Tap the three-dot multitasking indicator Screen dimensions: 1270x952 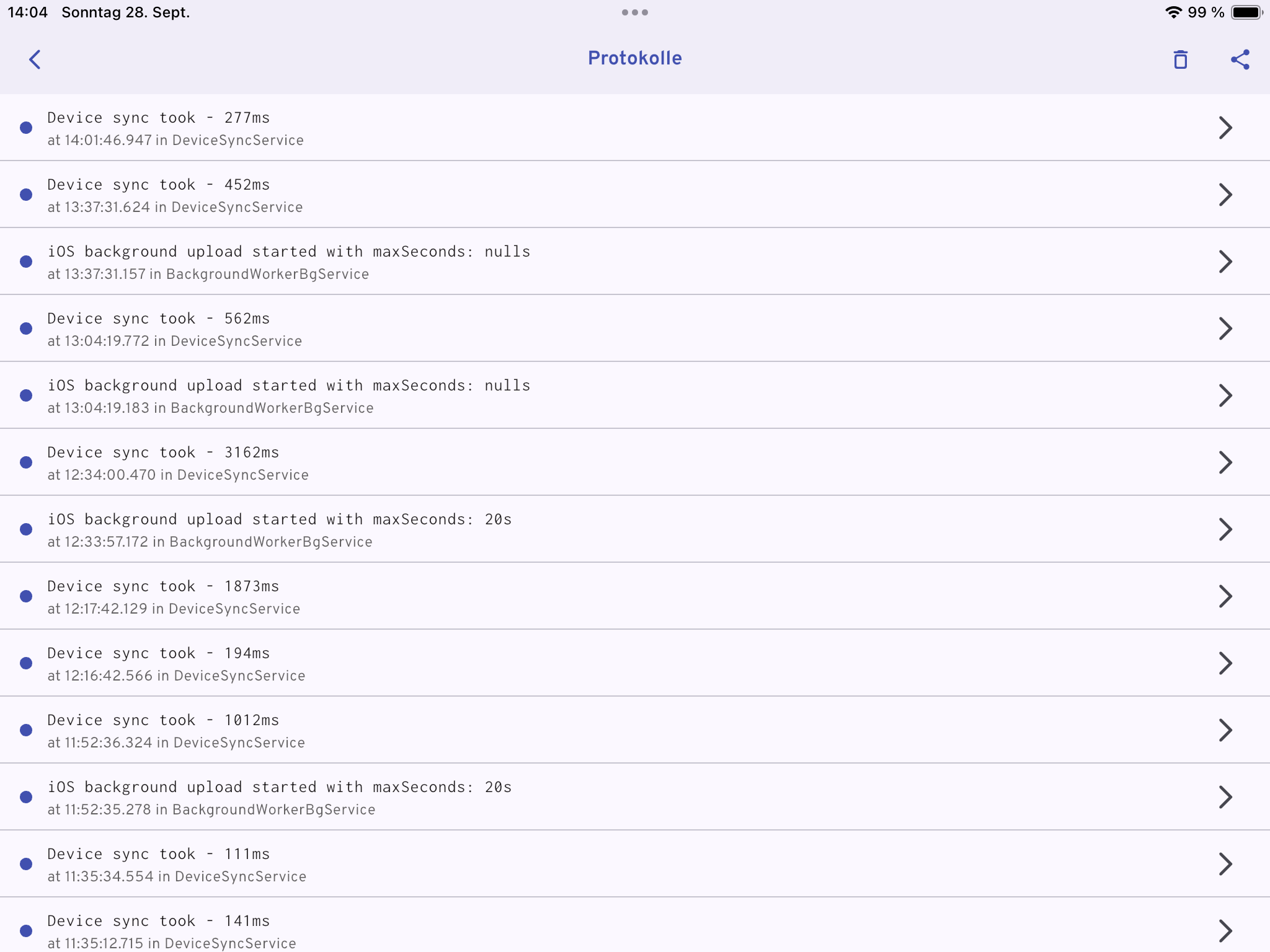coord(634,12)
